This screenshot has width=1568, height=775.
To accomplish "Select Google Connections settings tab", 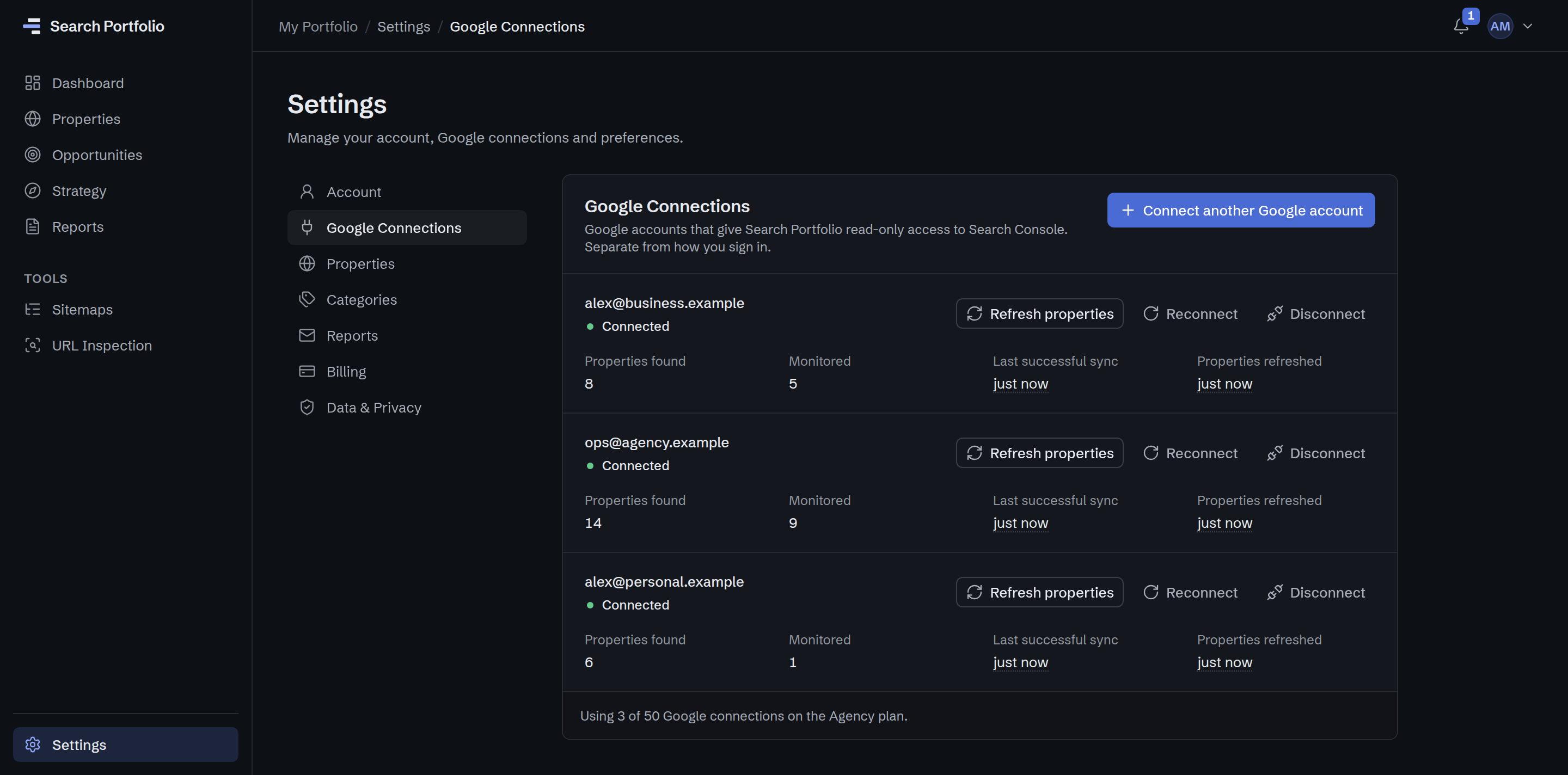I will click(x=407, y=227).
